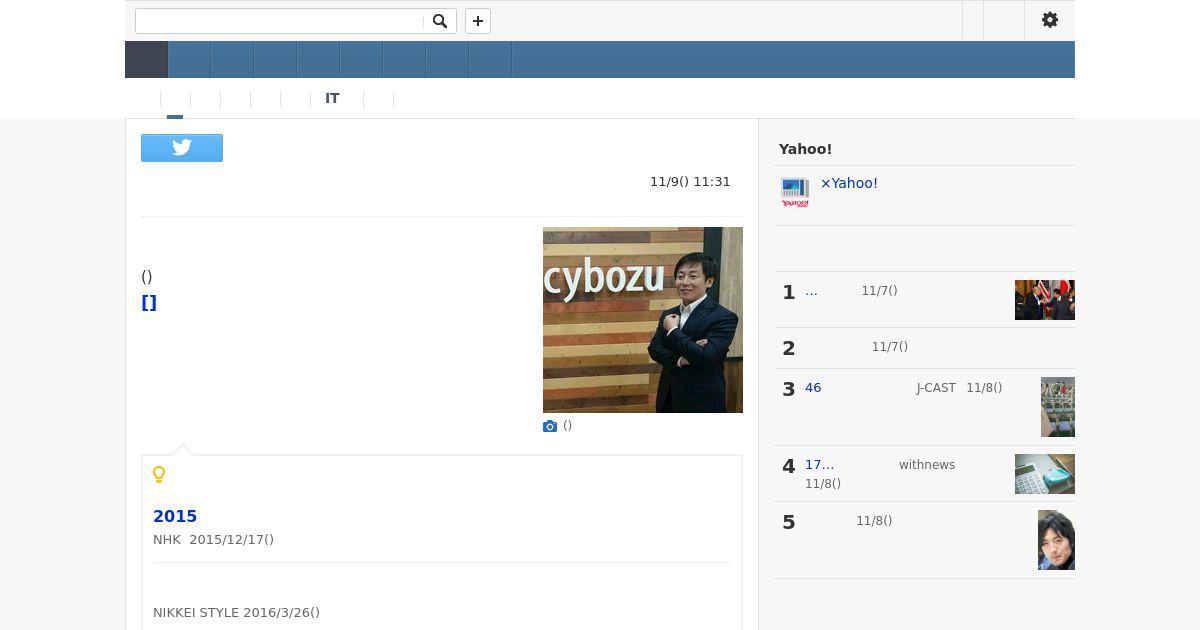Screen dimensions: 1200x630
Task: Click the plus button beside search
Action: coord(478,21)
